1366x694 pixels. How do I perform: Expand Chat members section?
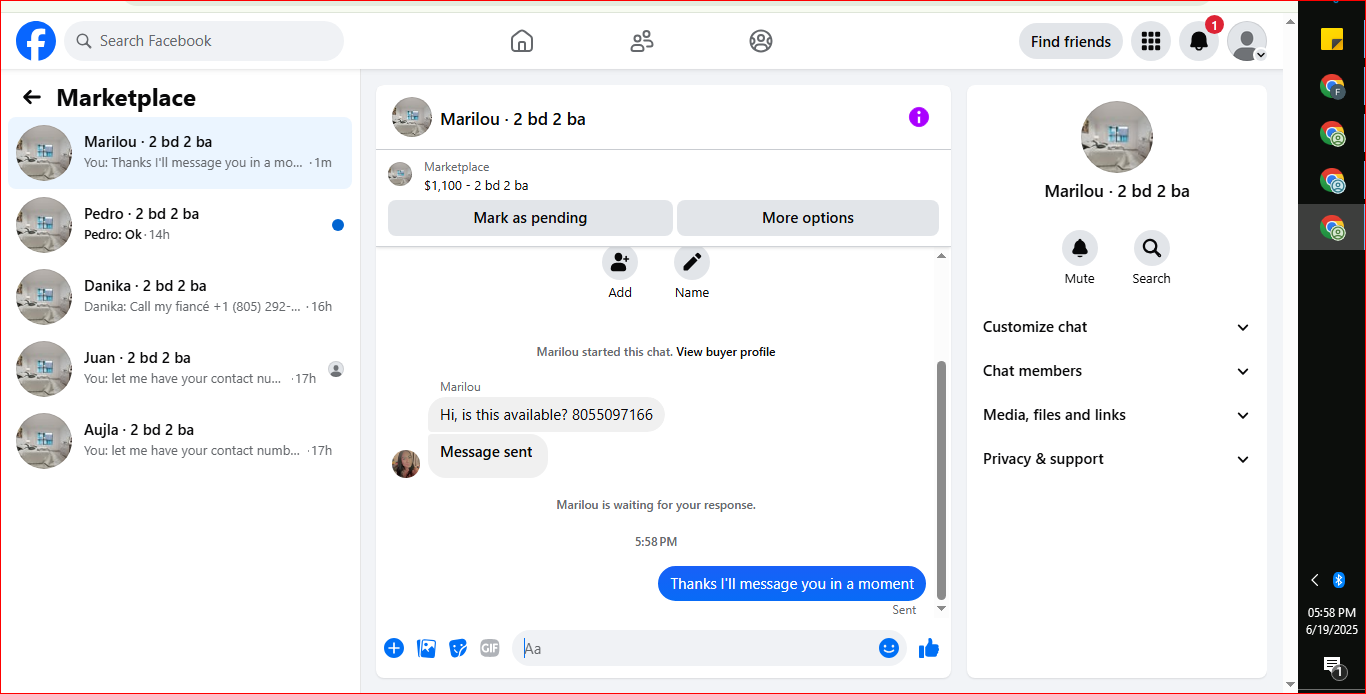[1117, 371]
